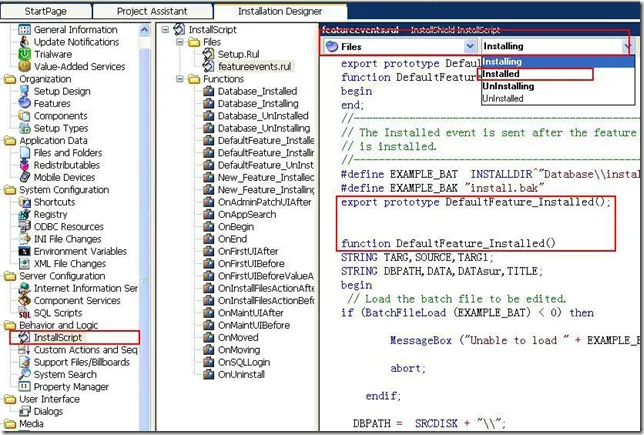Click the Shortcuts icon
644x435 pixels.
tap(25, 202)
